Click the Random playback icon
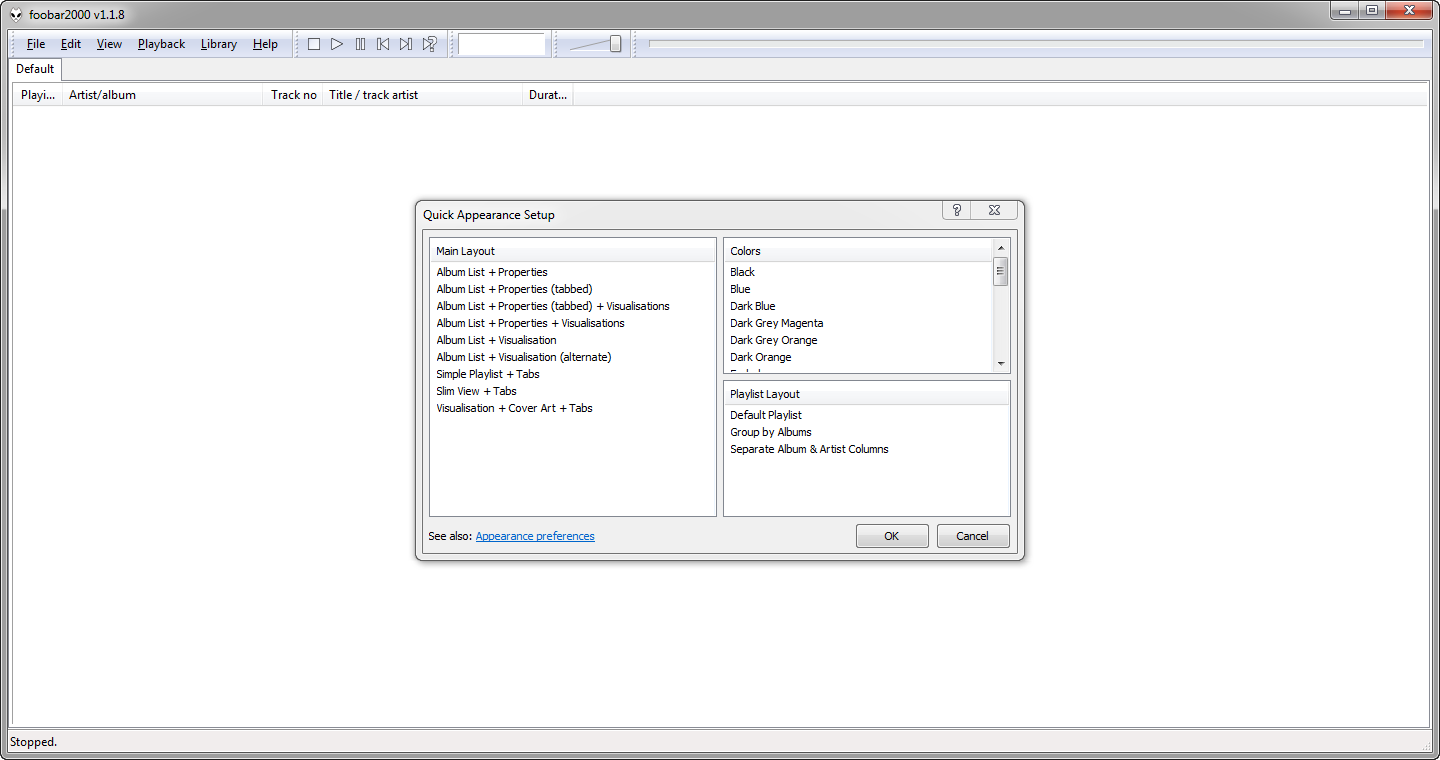Viewport: 1440px width, 760px height. click(x=429, y=44)
